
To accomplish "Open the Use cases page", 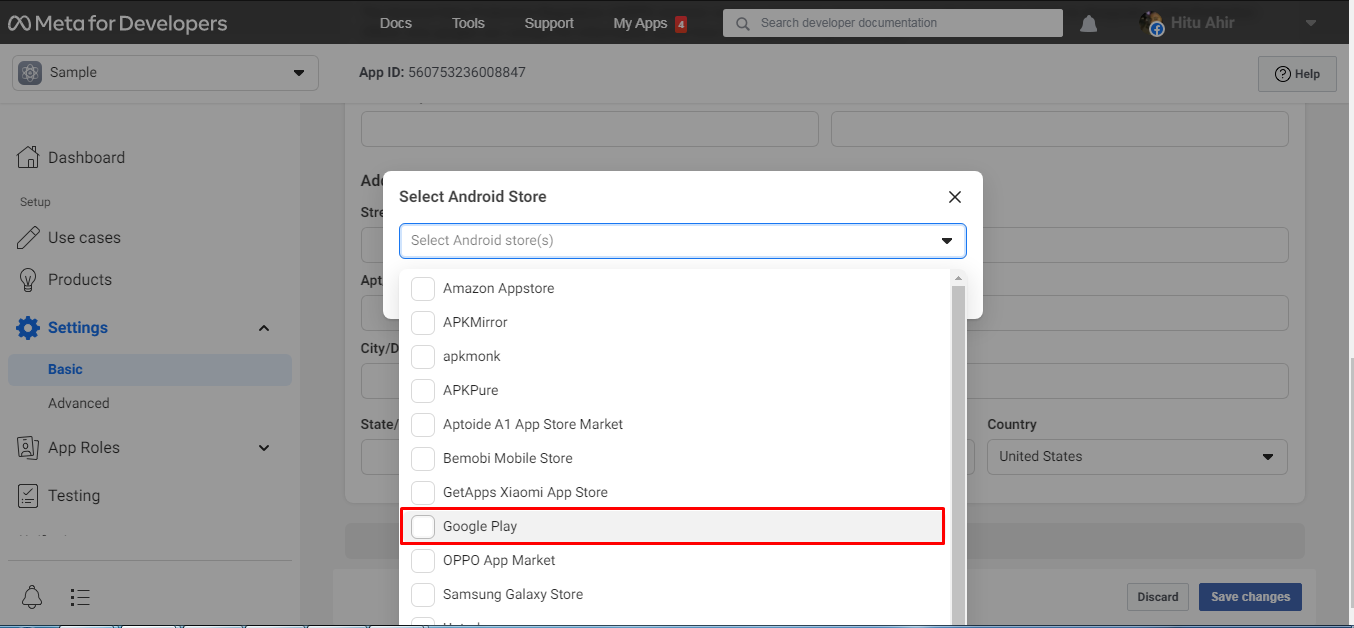I will pos(84,238).
